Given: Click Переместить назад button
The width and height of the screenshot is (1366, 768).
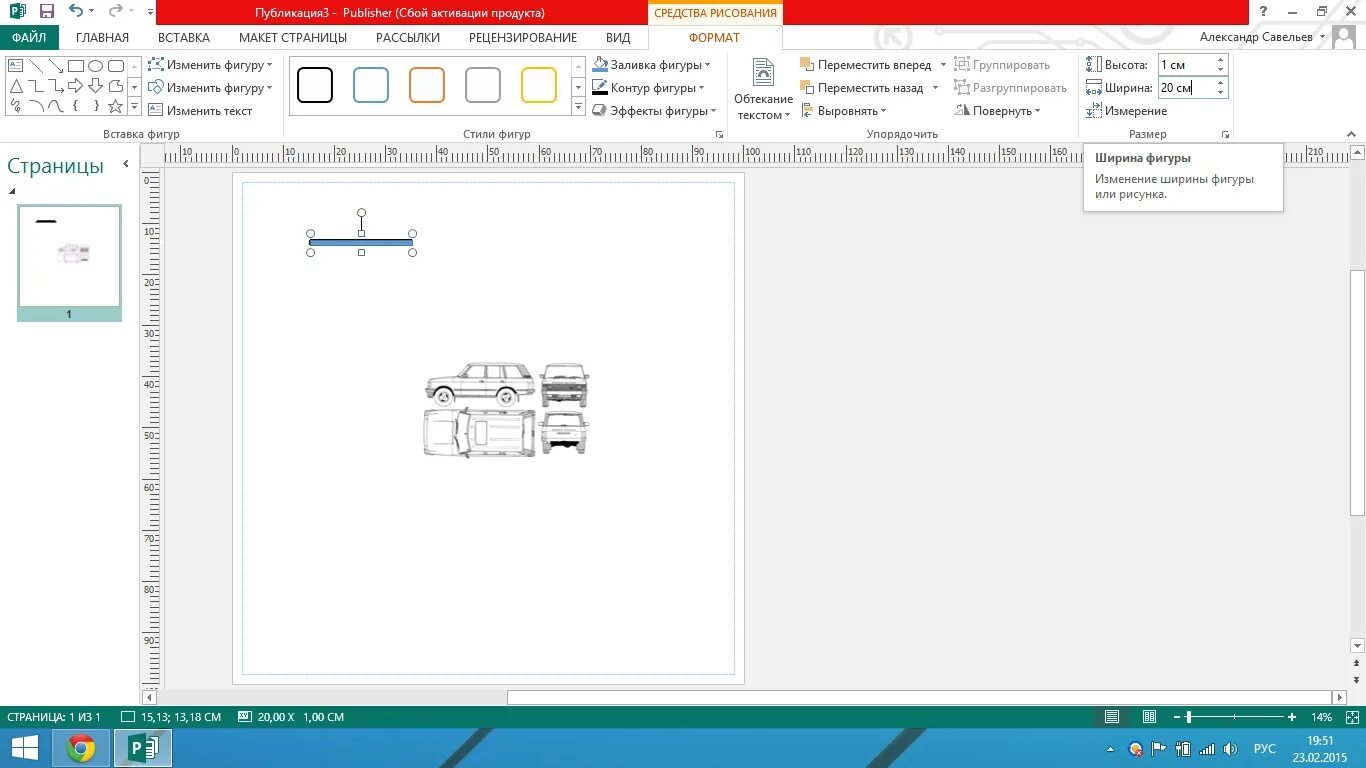Looking at the screenshot, I should [862, 88].
